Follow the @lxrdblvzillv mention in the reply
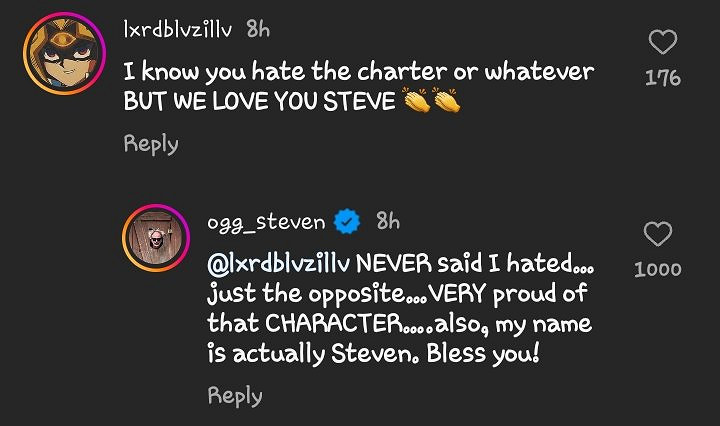720x426 pixels. pyautogui.click(x=279, y=264)
